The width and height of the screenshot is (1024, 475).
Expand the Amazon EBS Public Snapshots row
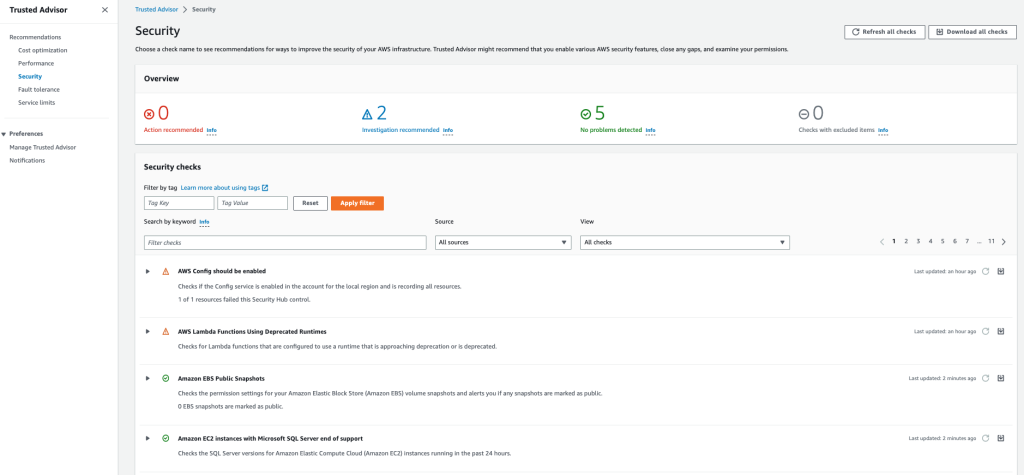148,378
